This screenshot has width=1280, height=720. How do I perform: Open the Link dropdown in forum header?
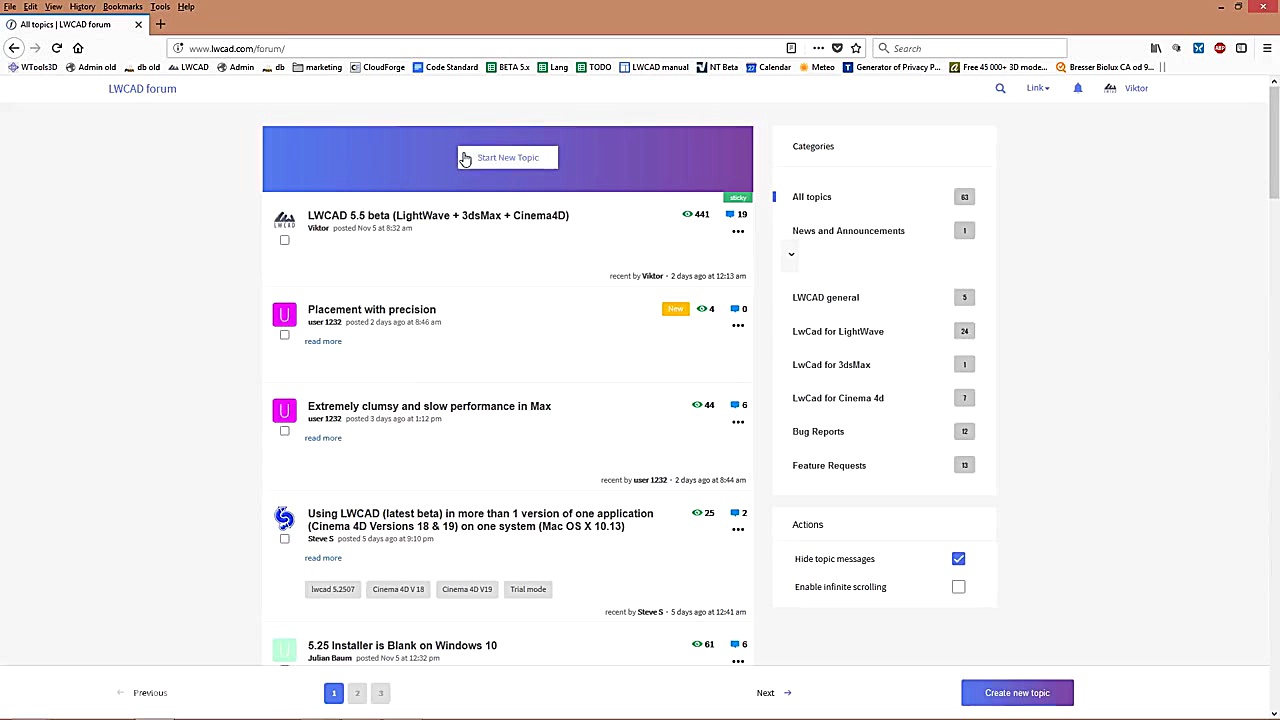click(x=1037, y=88)
